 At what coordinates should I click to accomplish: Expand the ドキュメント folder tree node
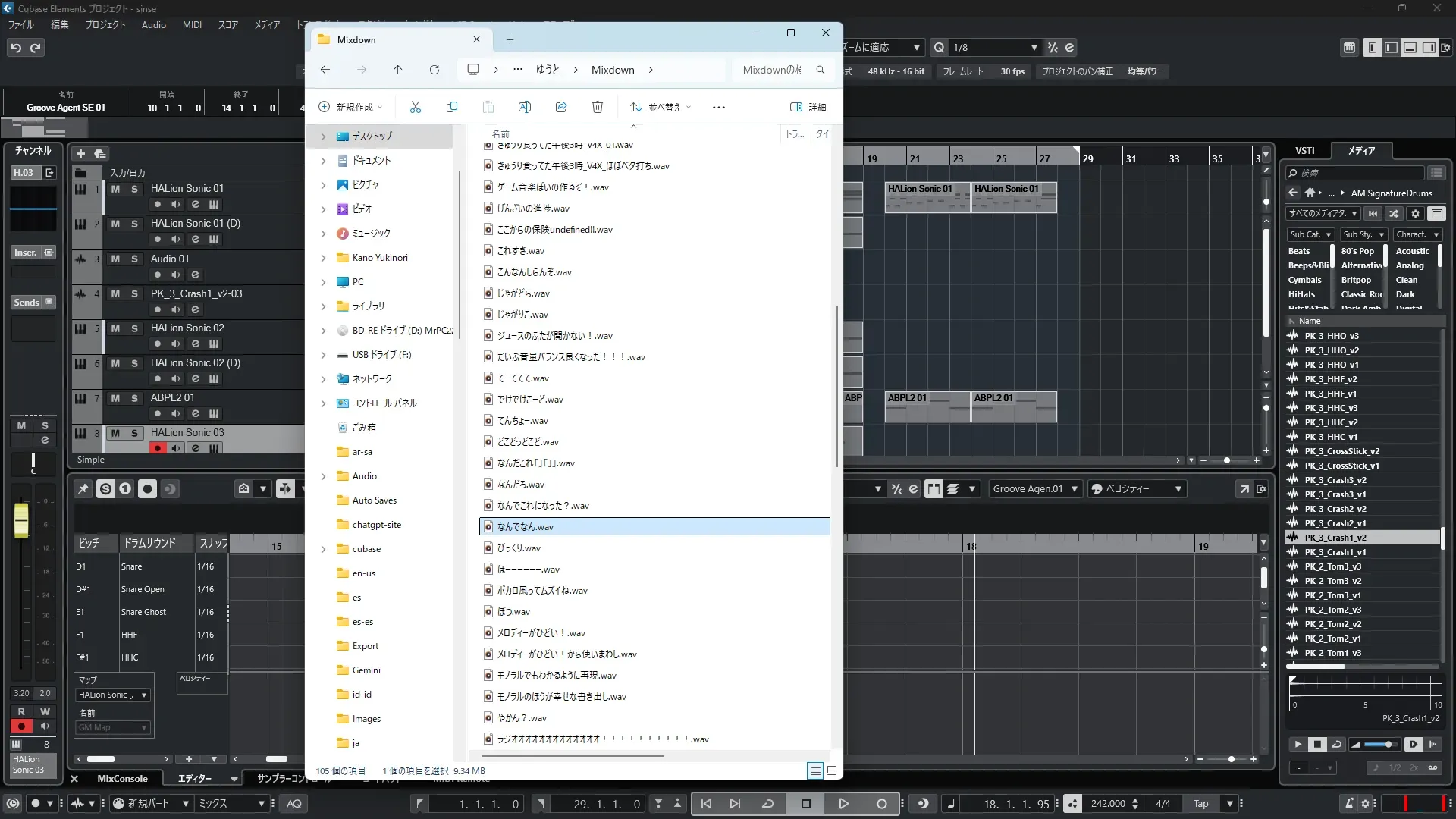click(324, 161)
